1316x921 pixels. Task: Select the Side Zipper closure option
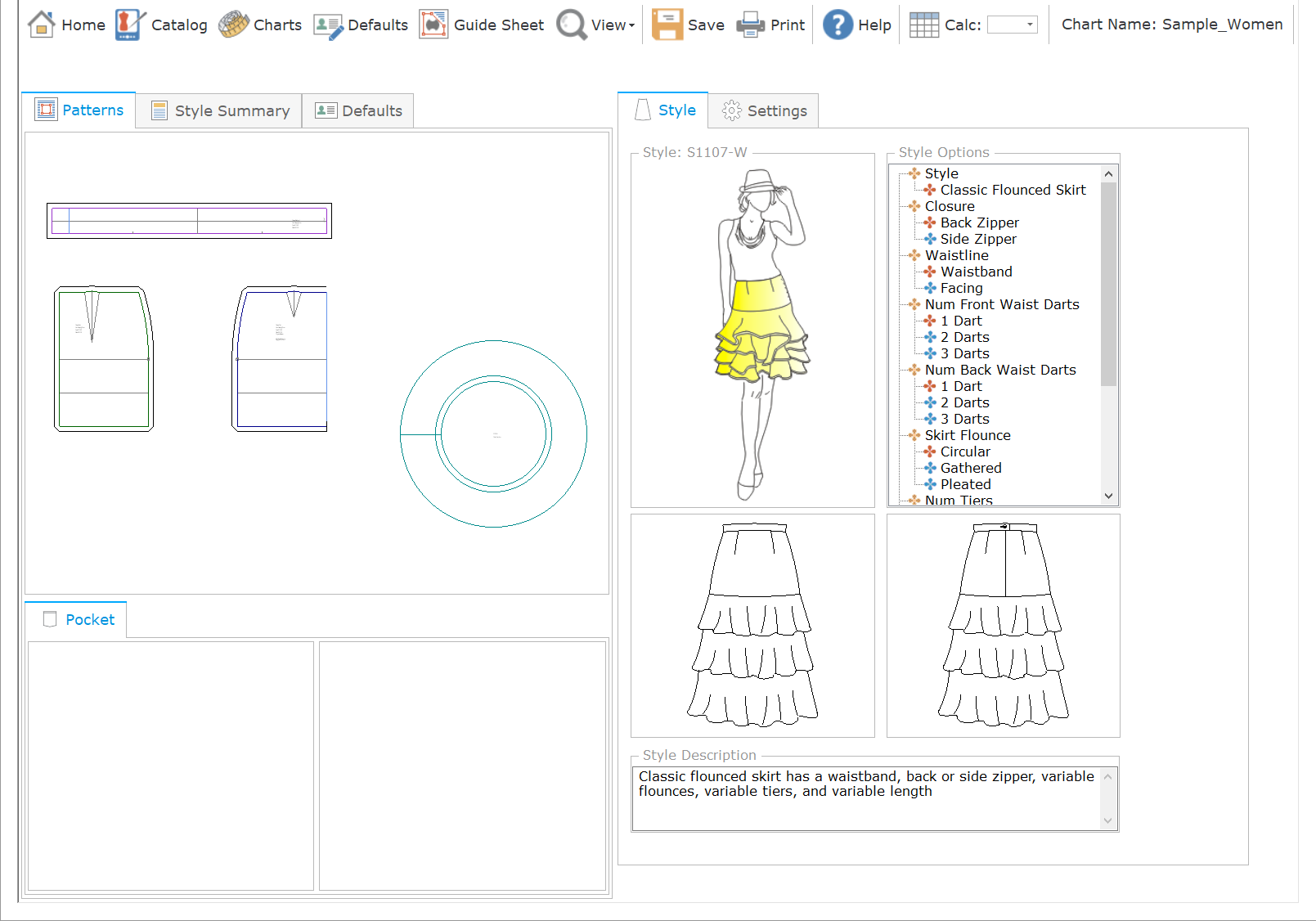[x=977, y=239]
